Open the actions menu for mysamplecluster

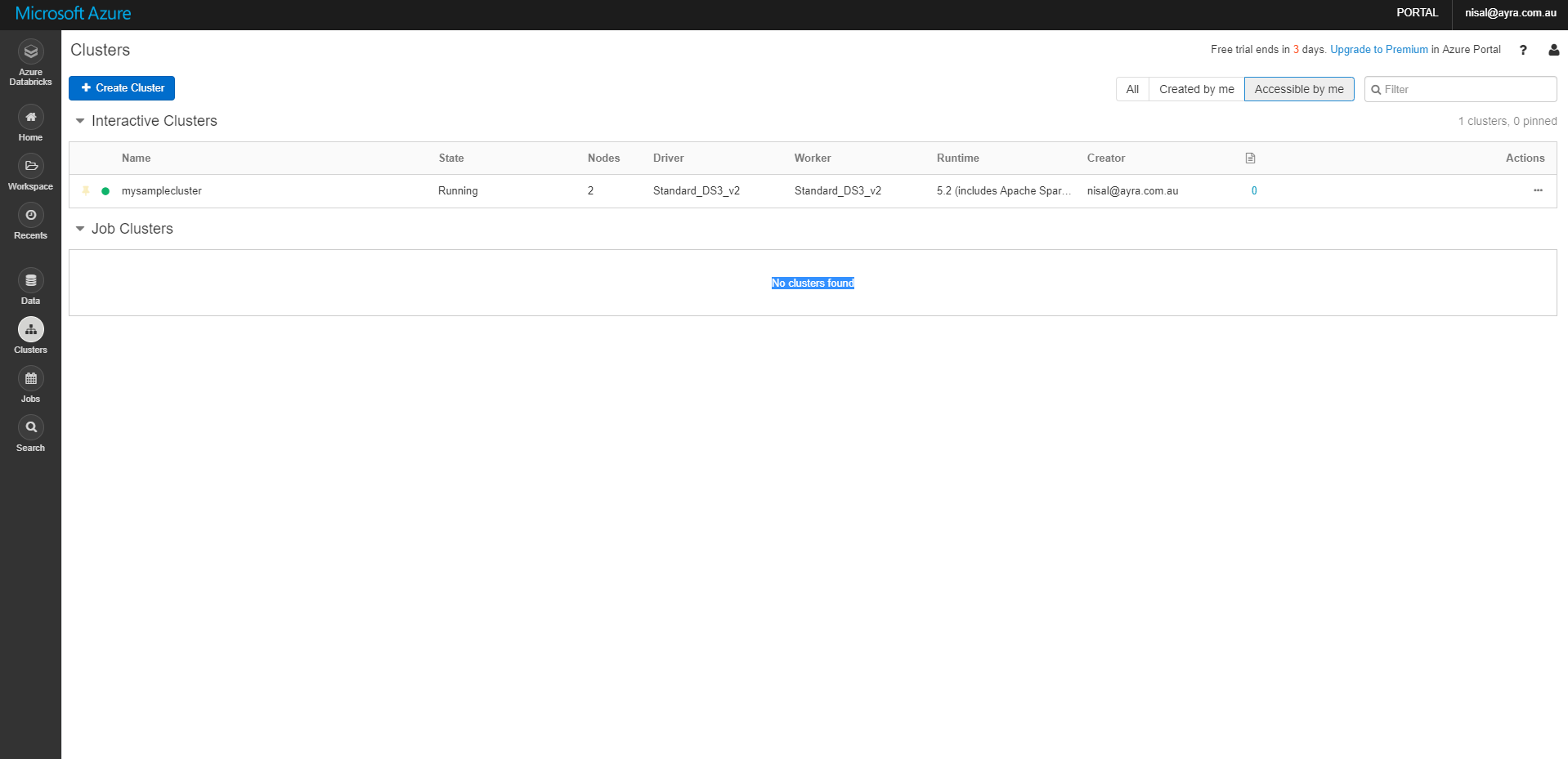1538,190
